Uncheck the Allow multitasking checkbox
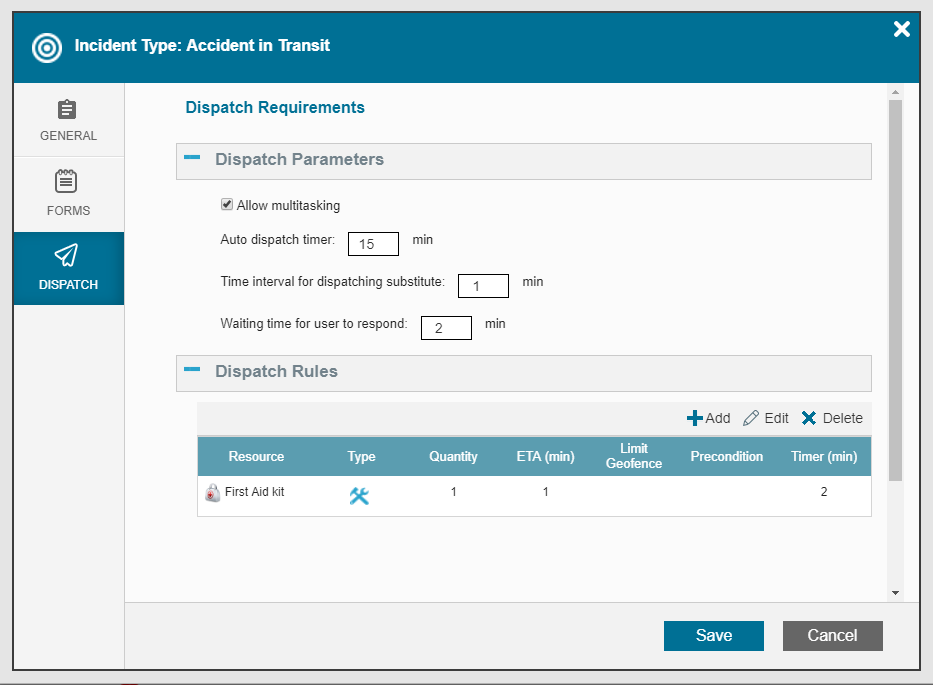This screenshot has height=685, width=933. (227, 205)
